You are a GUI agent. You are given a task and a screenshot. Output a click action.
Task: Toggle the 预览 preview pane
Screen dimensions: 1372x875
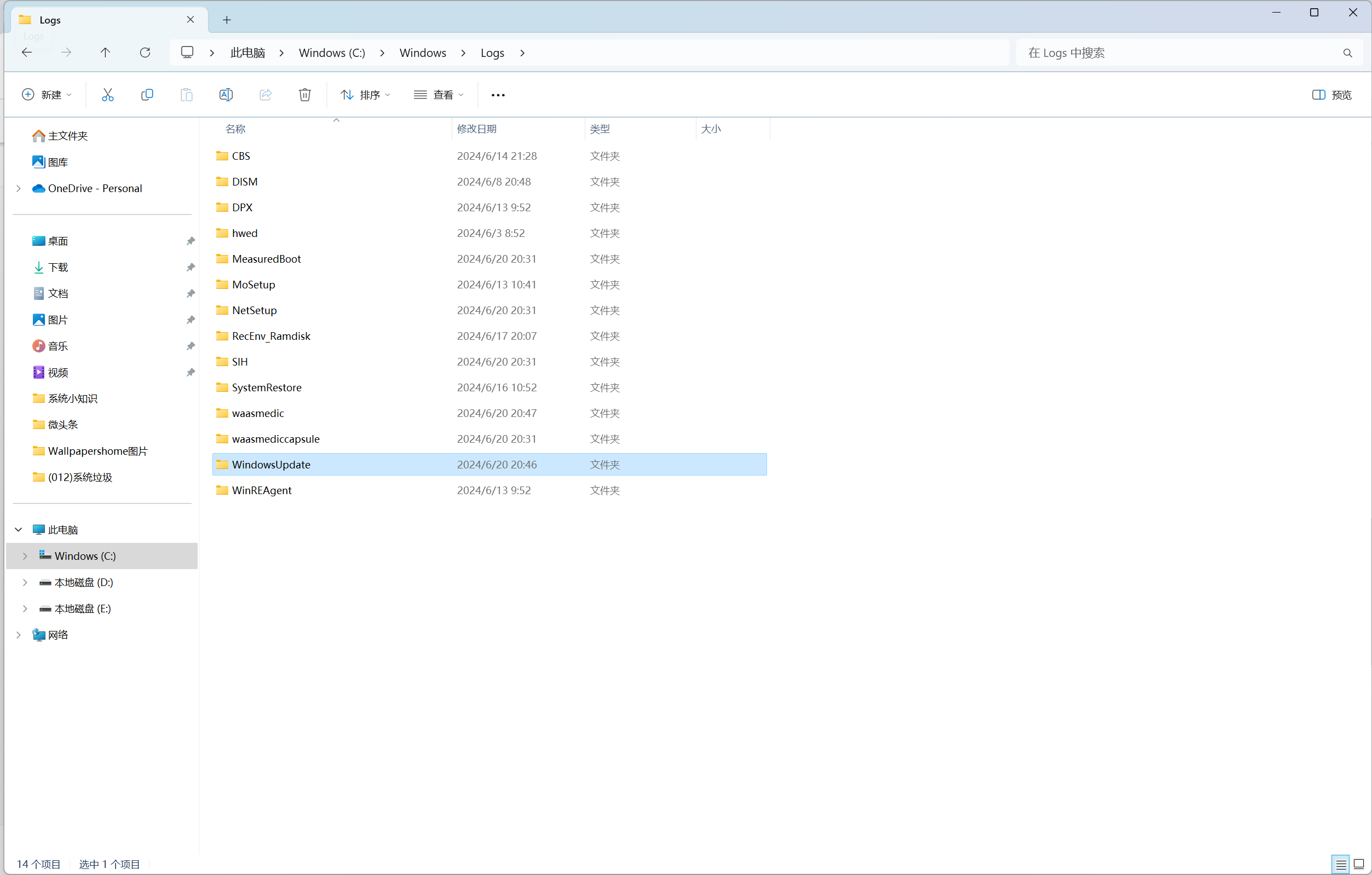tap(1331, 95)
